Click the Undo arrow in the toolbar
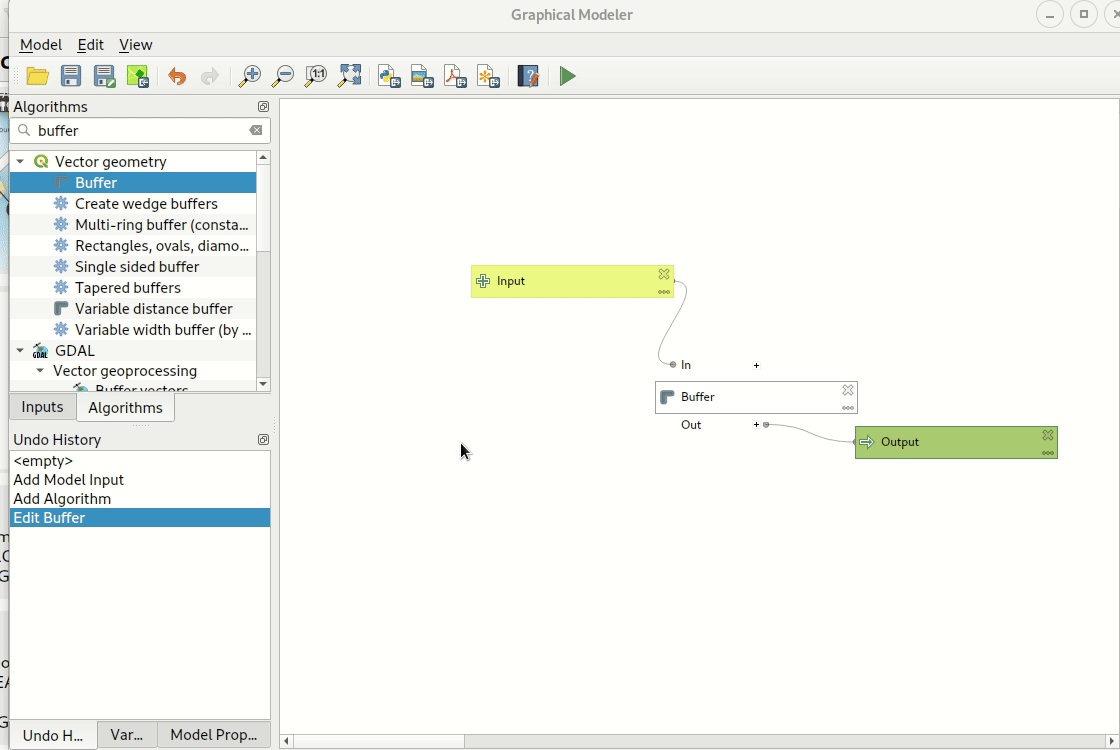 (x=177, y=76)
